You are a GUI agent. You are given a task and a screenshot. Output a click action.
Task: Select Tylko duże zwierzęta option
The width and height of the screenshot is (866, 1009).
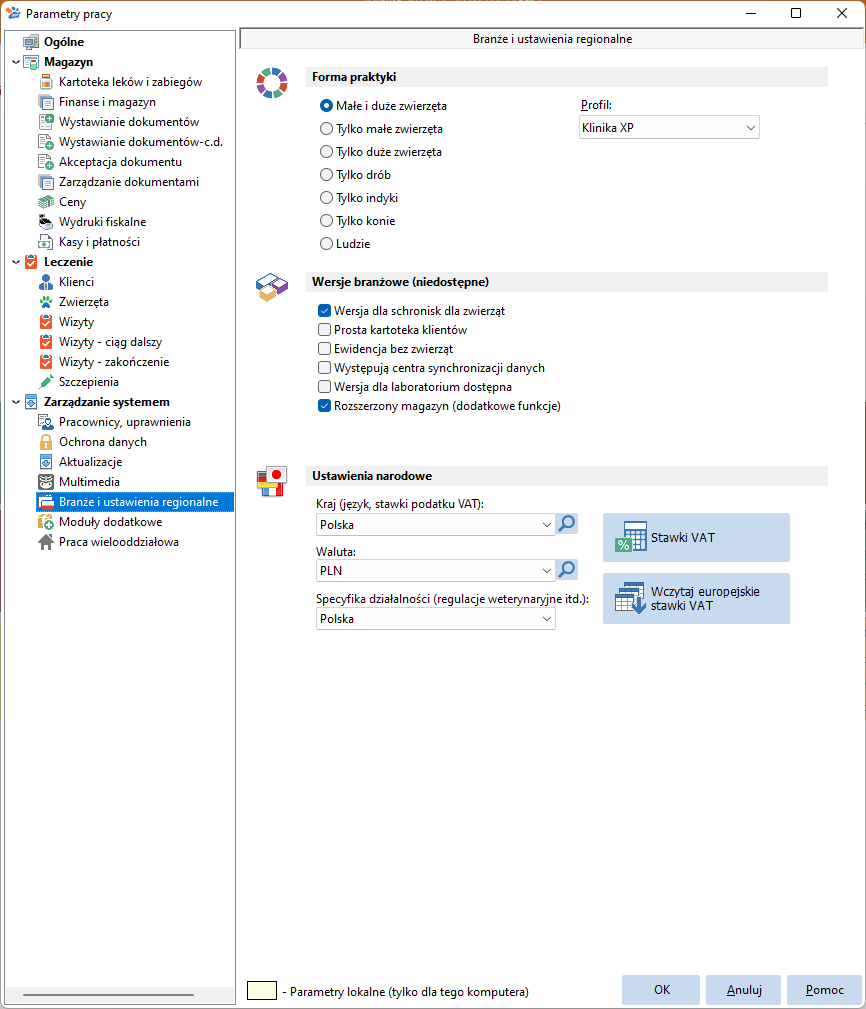point(326,152)
